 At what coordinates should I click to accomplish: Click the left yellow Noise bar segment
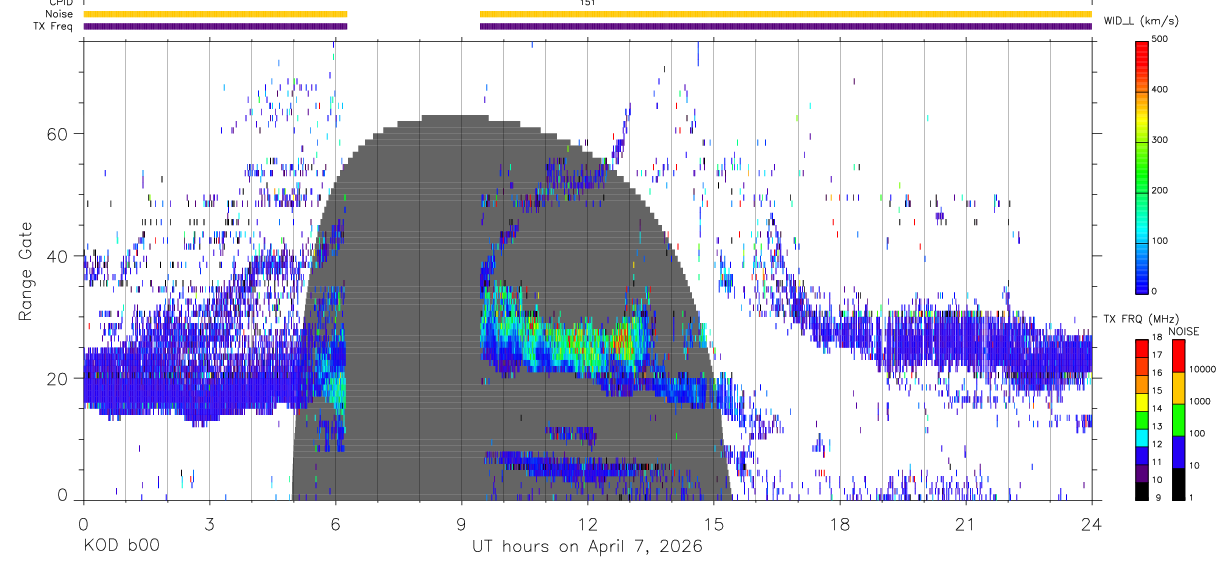pos(215,14)
